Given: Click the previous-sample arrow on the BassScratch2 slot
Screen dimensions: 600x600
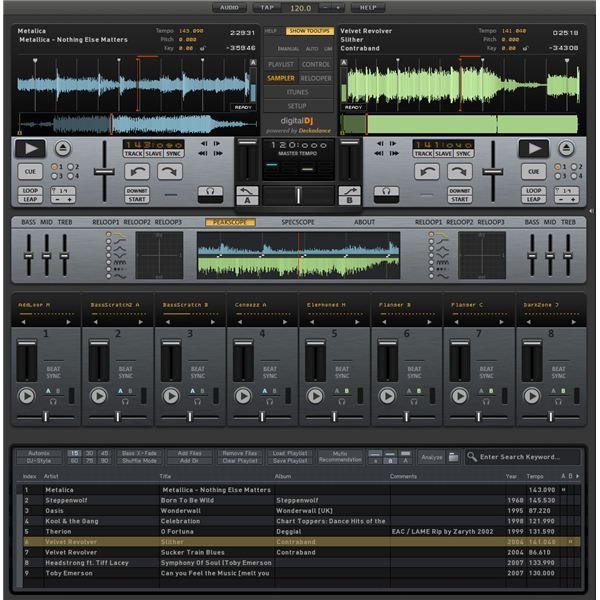Looking at the screenshot, I should tap(95, 322).
